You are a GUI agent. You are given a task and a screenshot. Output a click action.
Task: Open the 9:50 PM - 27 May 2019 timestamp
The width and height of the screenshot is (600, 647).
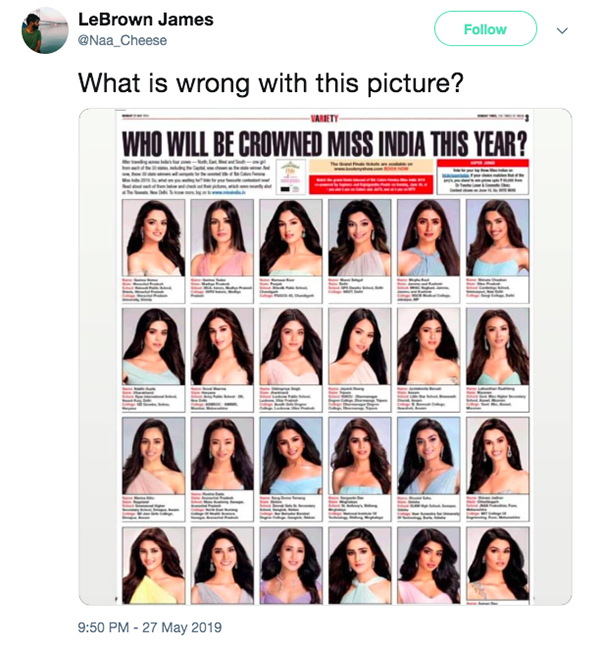pyautogui.click(x=149, y=628)
